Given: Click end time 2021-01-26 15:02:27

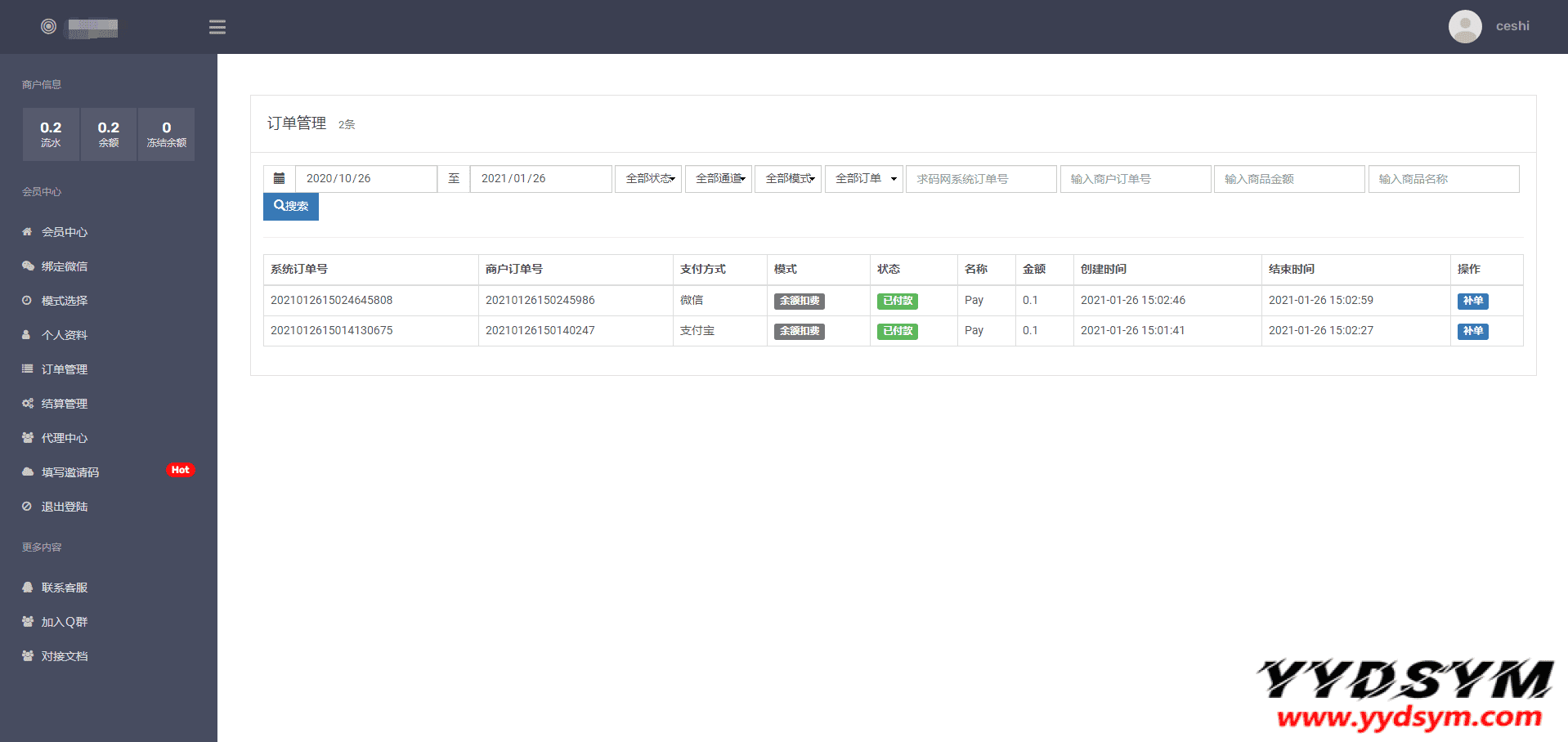Looking at the screenshot, I should click(x=1321, y=331).
